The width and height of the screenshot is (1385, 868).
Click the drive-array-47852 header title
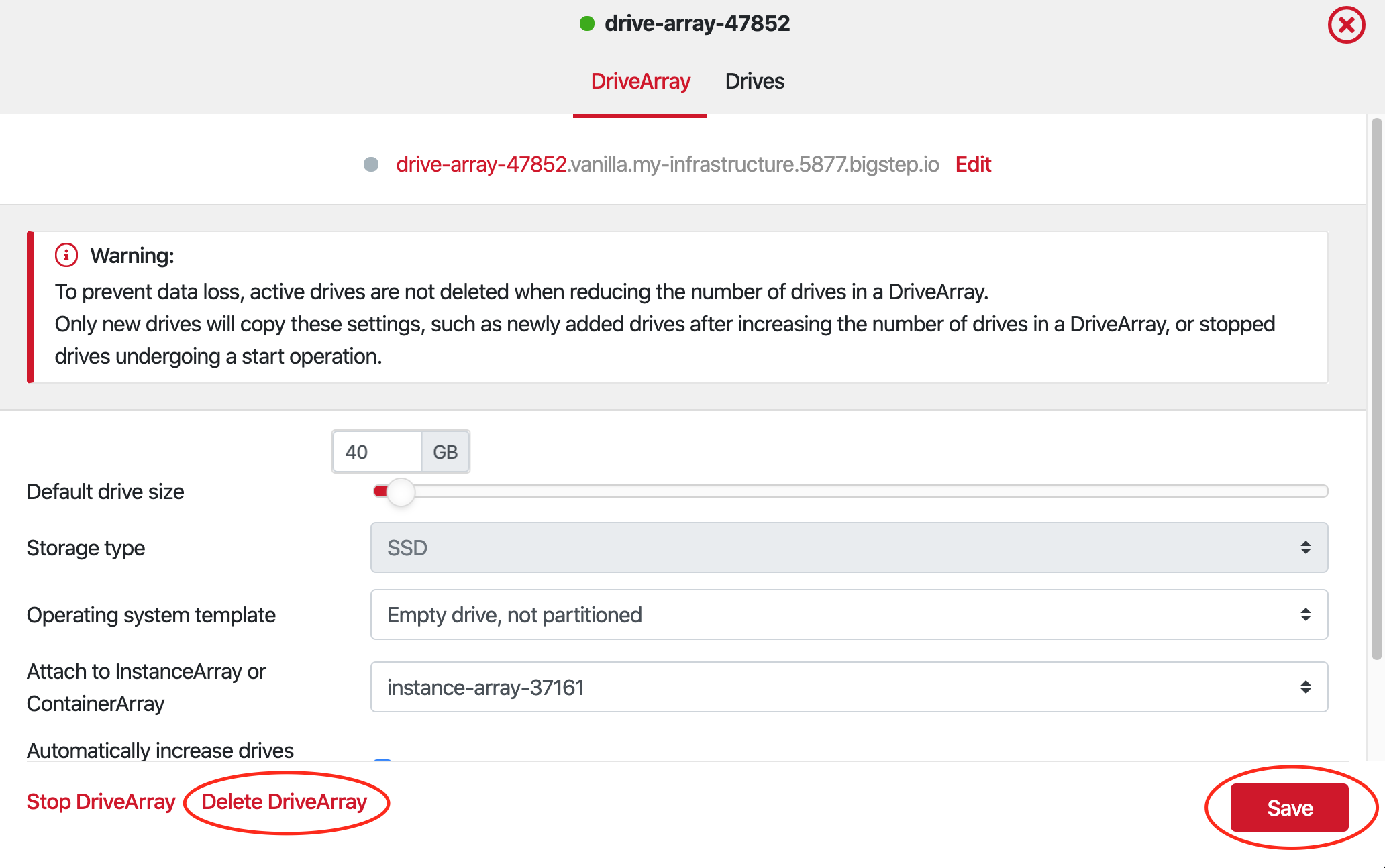[x=697, y=24]
